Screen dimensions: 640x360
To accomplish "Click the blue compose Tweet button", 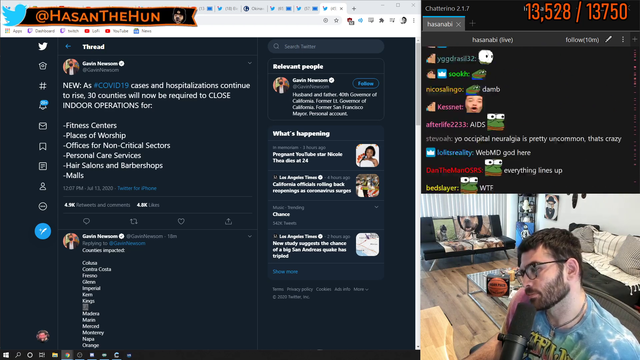I will [43, 231].
